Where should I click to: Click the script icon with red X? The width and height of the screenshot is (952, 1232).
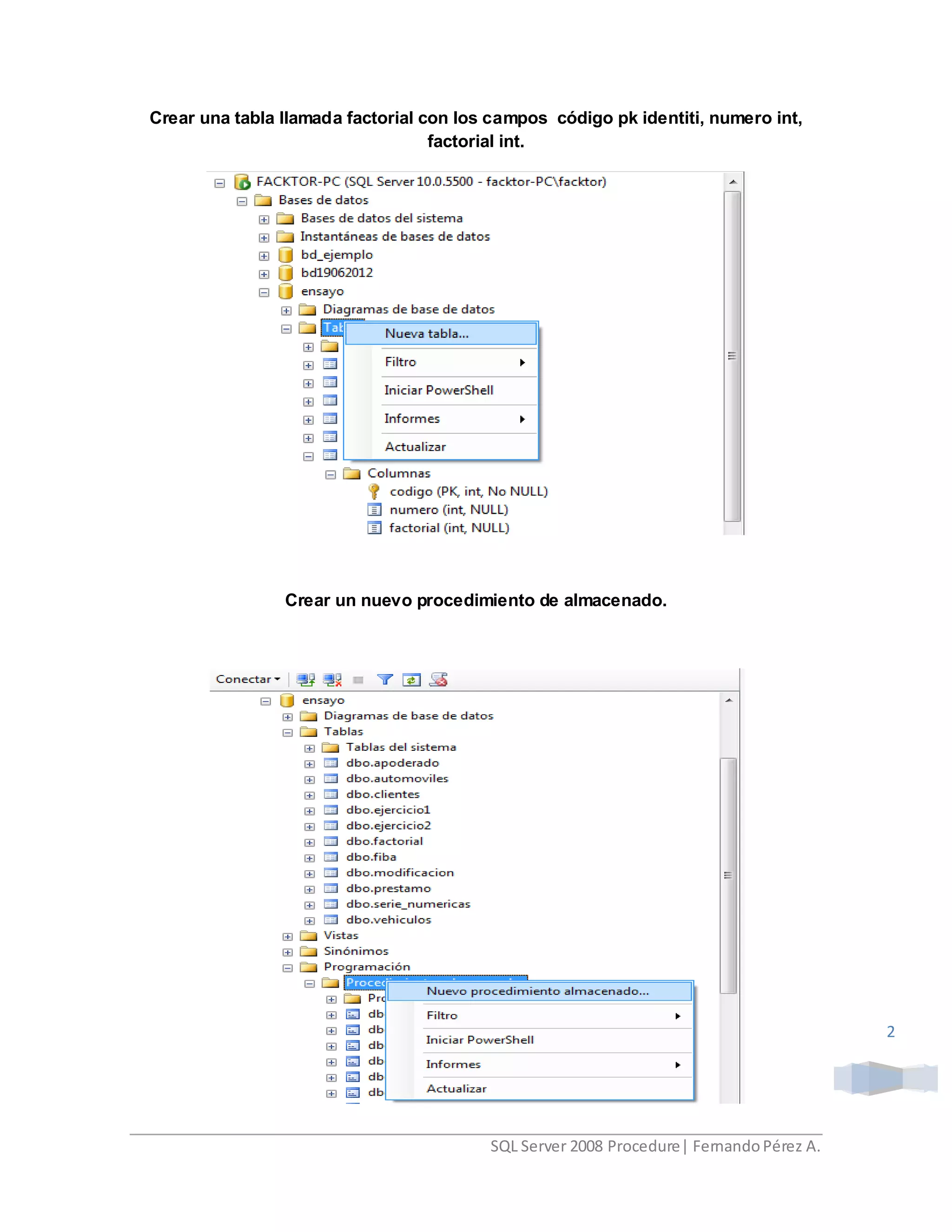[x=438, y=680]
